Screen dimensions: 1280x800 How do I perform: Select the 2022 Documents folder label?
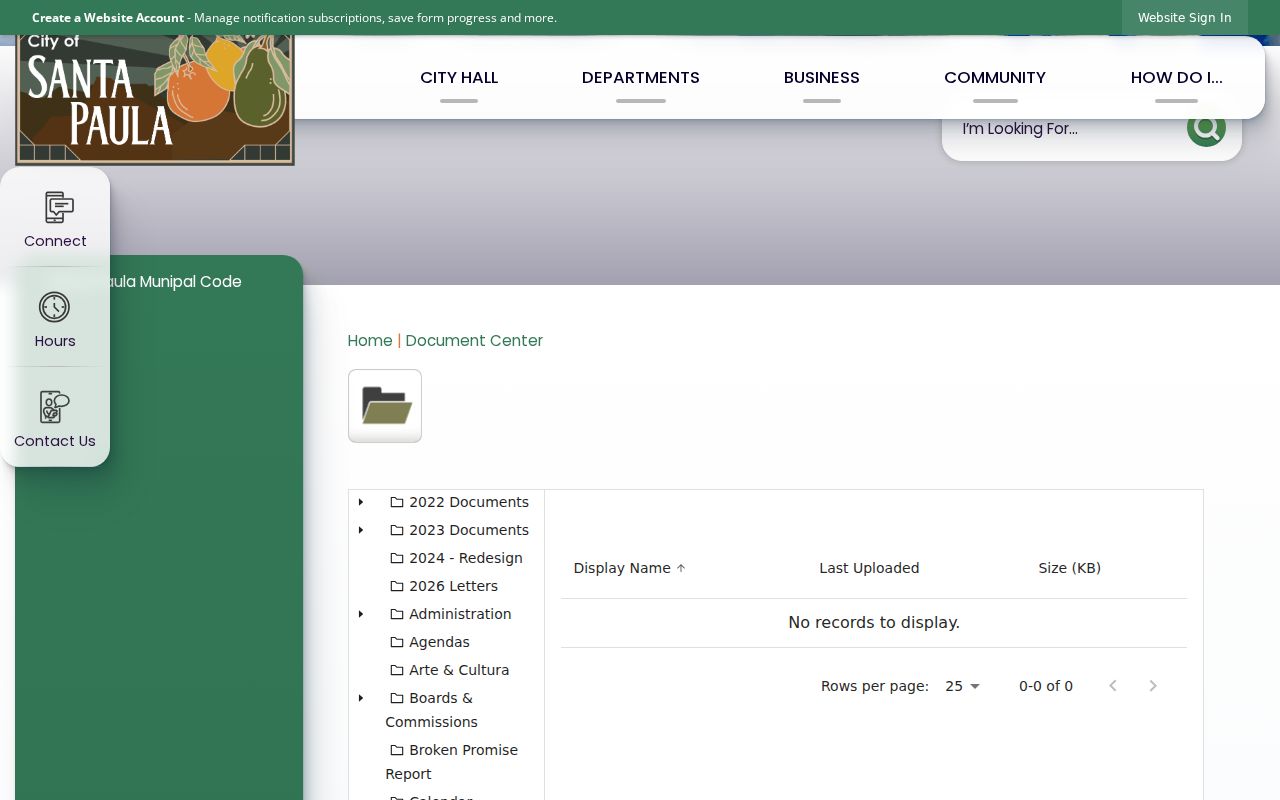(x=469, y=502)
